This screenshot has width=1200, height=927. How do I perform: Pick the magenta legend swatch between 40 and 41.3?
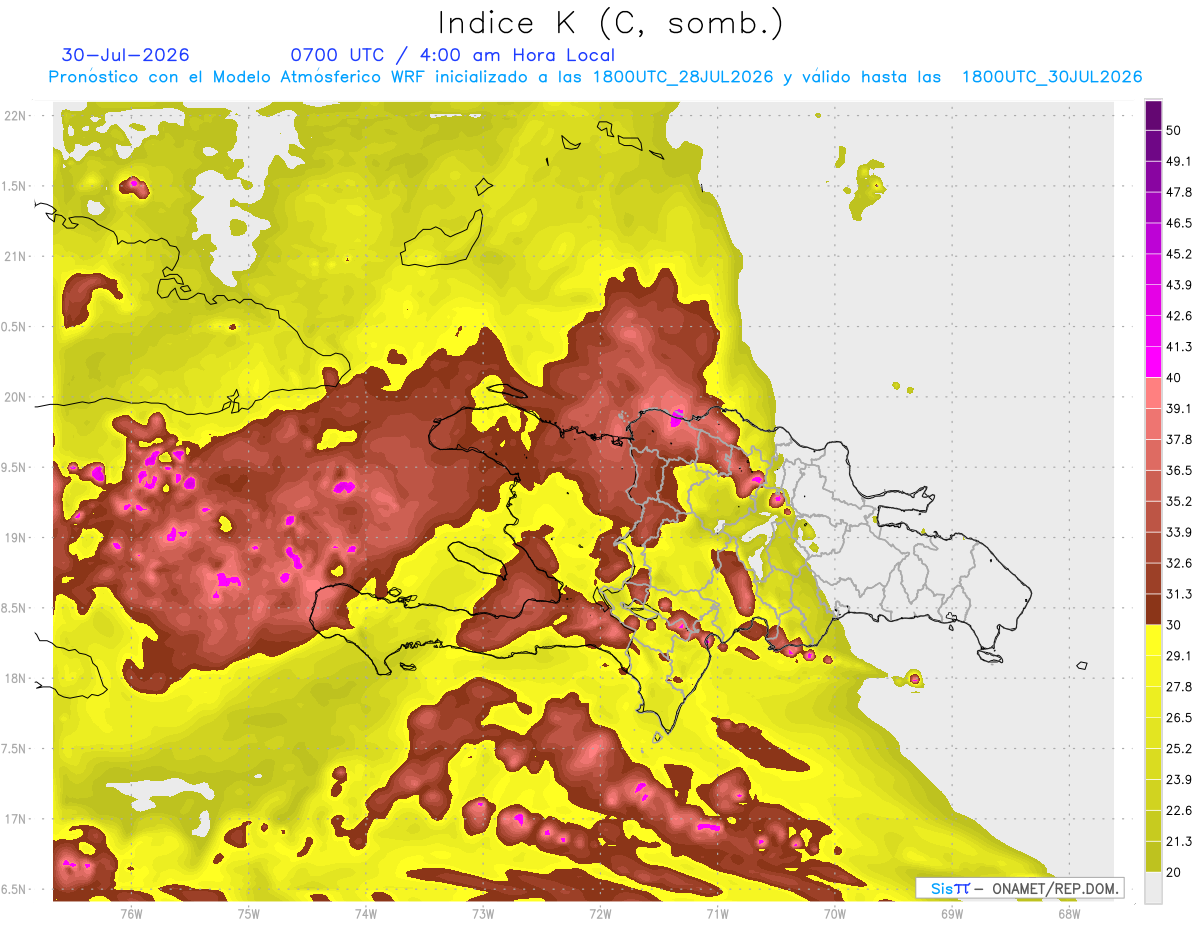(x=1153, y=362)
